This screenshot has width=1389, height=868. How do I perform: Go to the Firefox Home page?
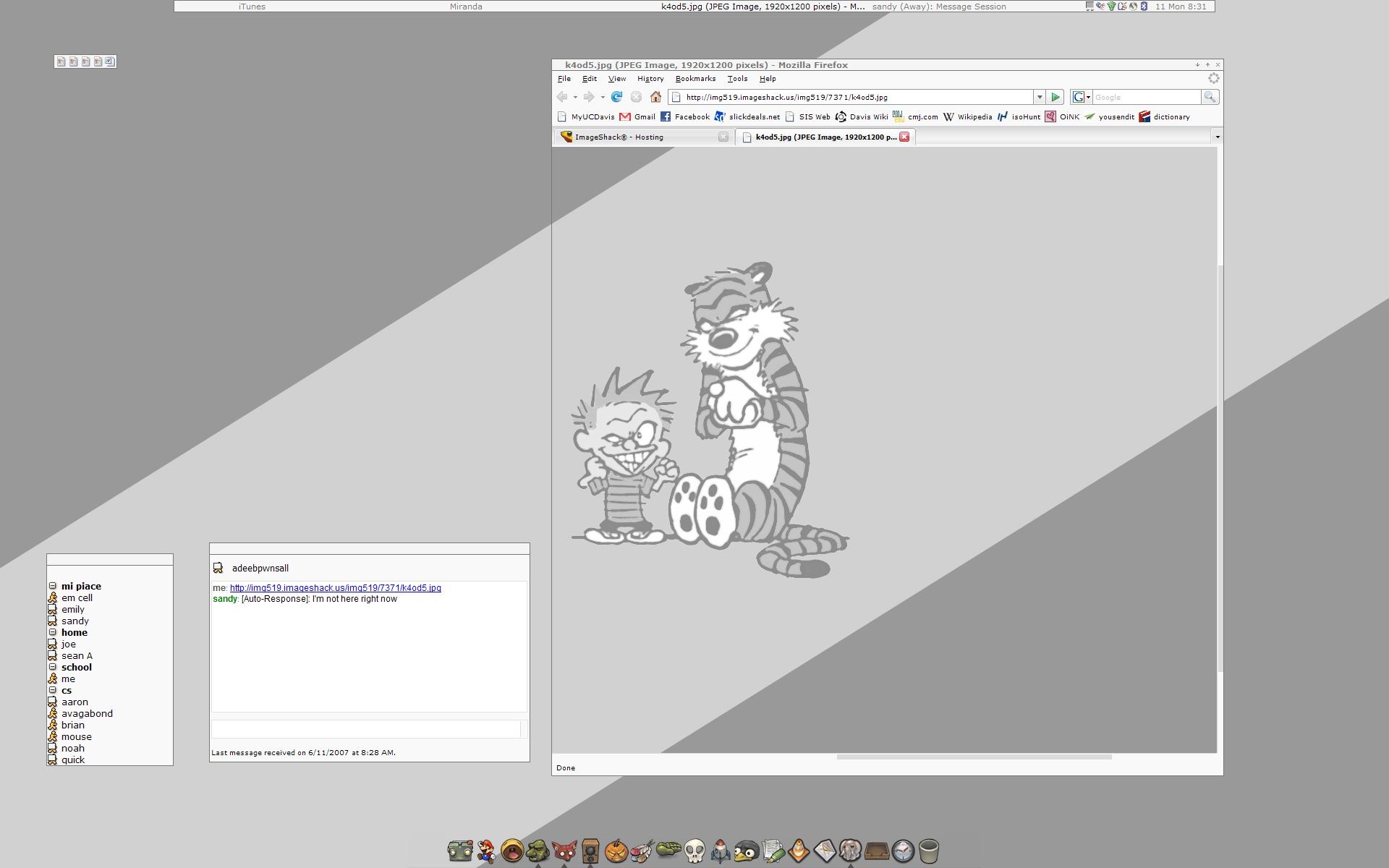[x=655, y=97]
